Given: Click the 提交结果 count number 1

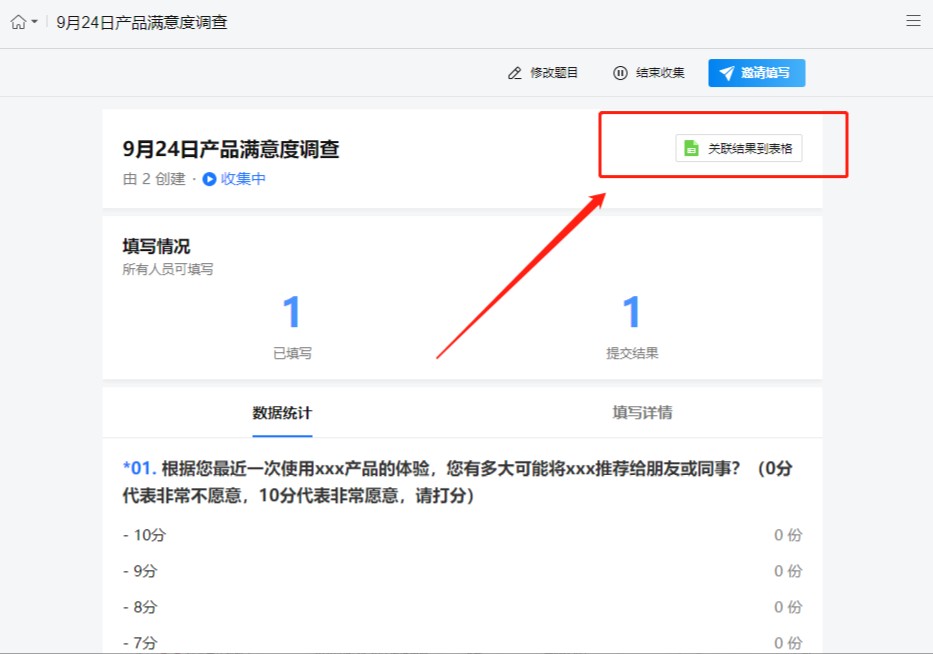Looking at the screenshot, I should click(x=630, y=313).
